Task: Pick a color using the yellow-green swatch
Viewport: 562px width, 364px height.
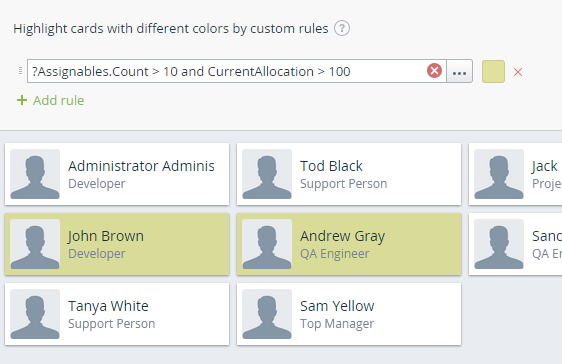Action: 493,71
